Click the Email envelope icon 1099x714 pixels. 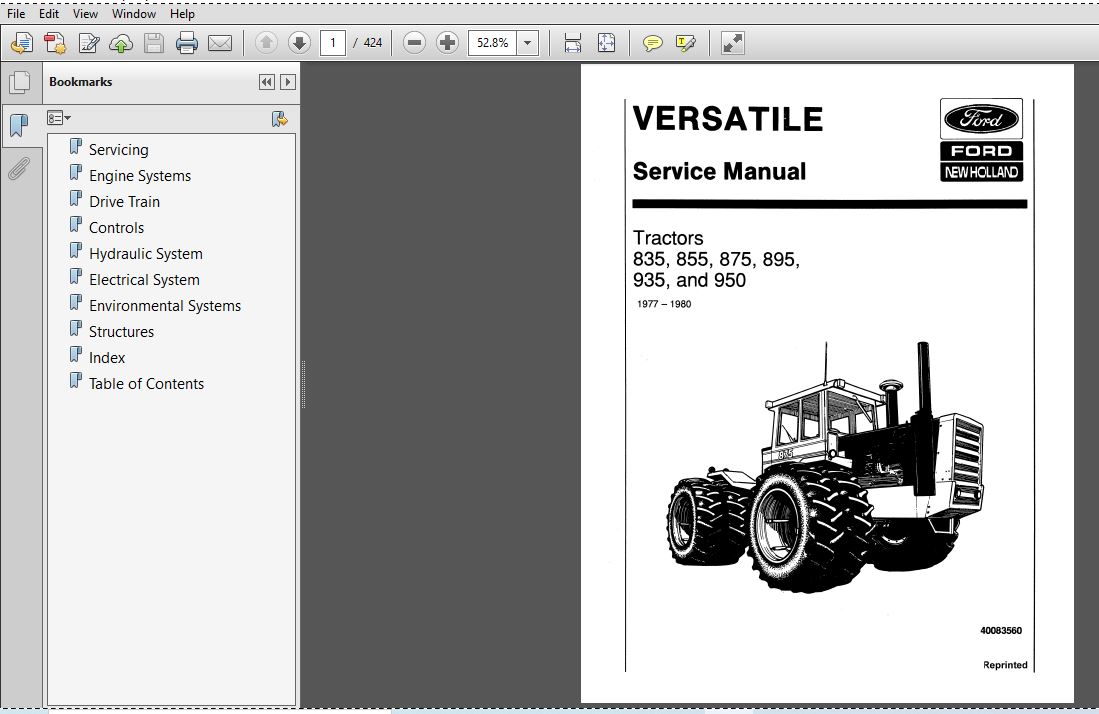(x=219, y=43)
